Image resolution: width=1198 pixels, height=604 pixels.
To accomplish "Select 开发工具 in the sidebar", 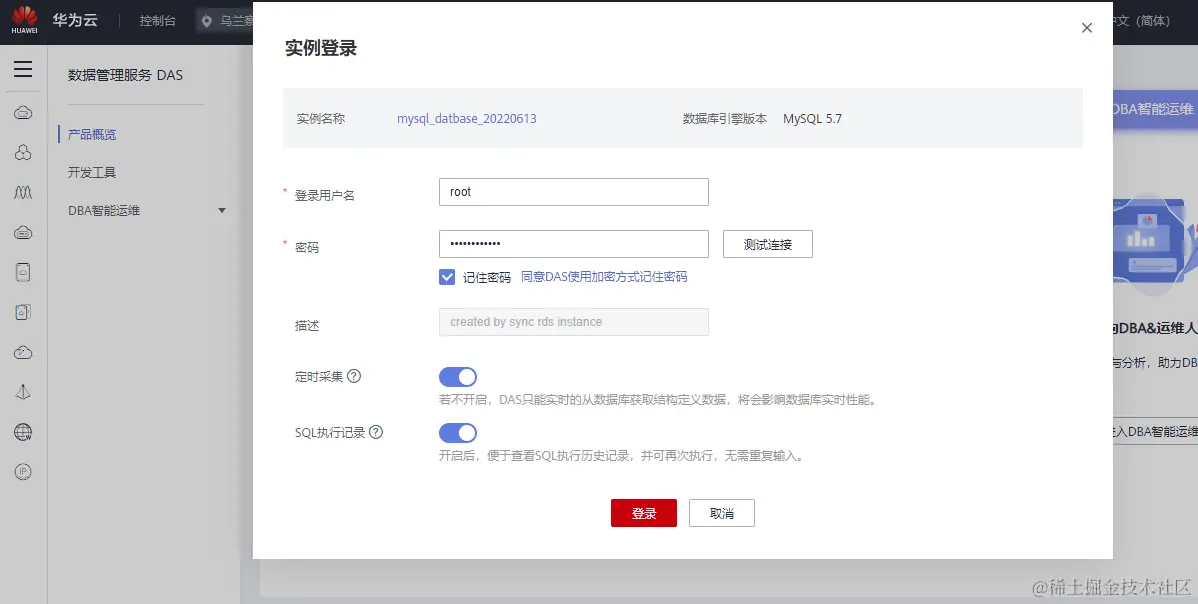I will tap(92, 173).
